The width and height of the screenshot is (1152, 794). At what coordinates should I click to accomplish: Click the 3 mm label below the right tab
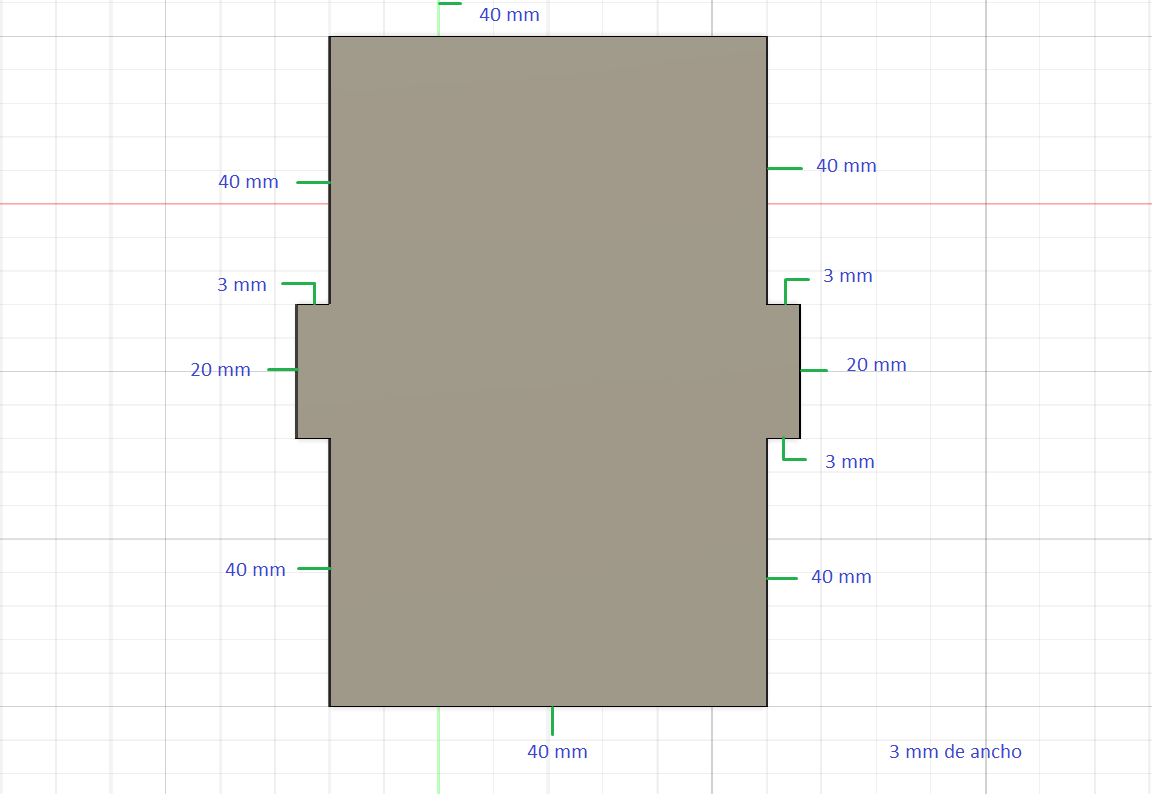[850, 461]
